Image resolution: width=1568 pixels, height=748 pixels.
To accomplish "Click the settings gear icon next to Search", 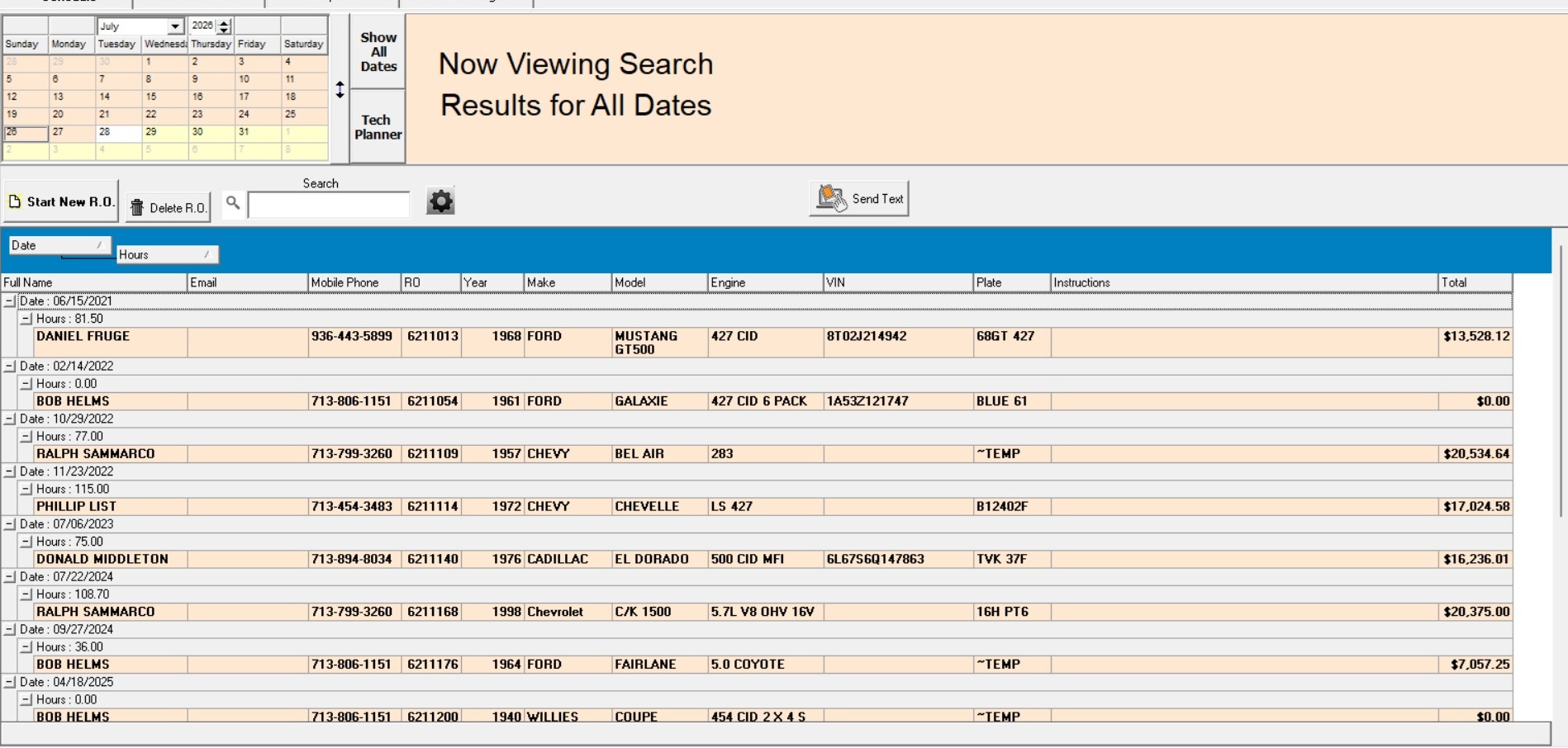I will tap(440, 201).
